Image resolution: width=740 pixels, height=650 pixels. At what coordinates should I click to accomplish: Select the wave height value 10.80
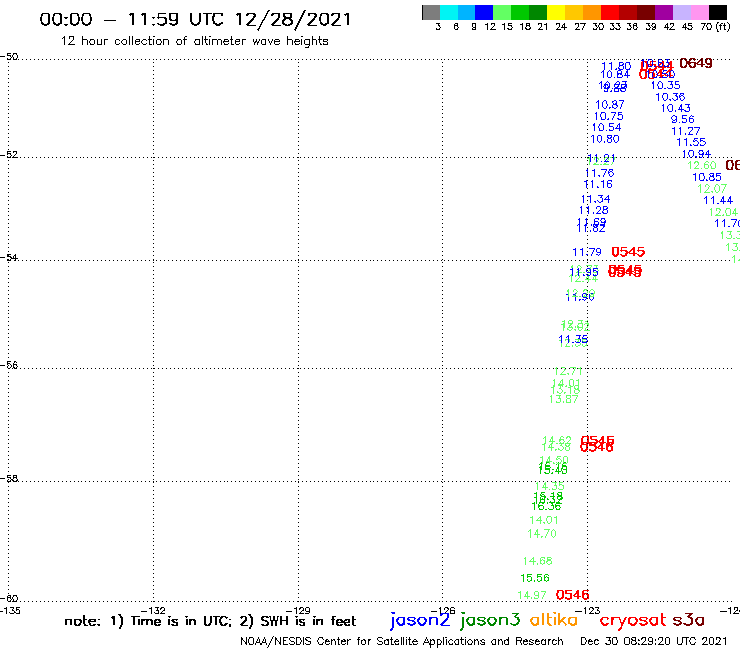(x=605, y=139)
